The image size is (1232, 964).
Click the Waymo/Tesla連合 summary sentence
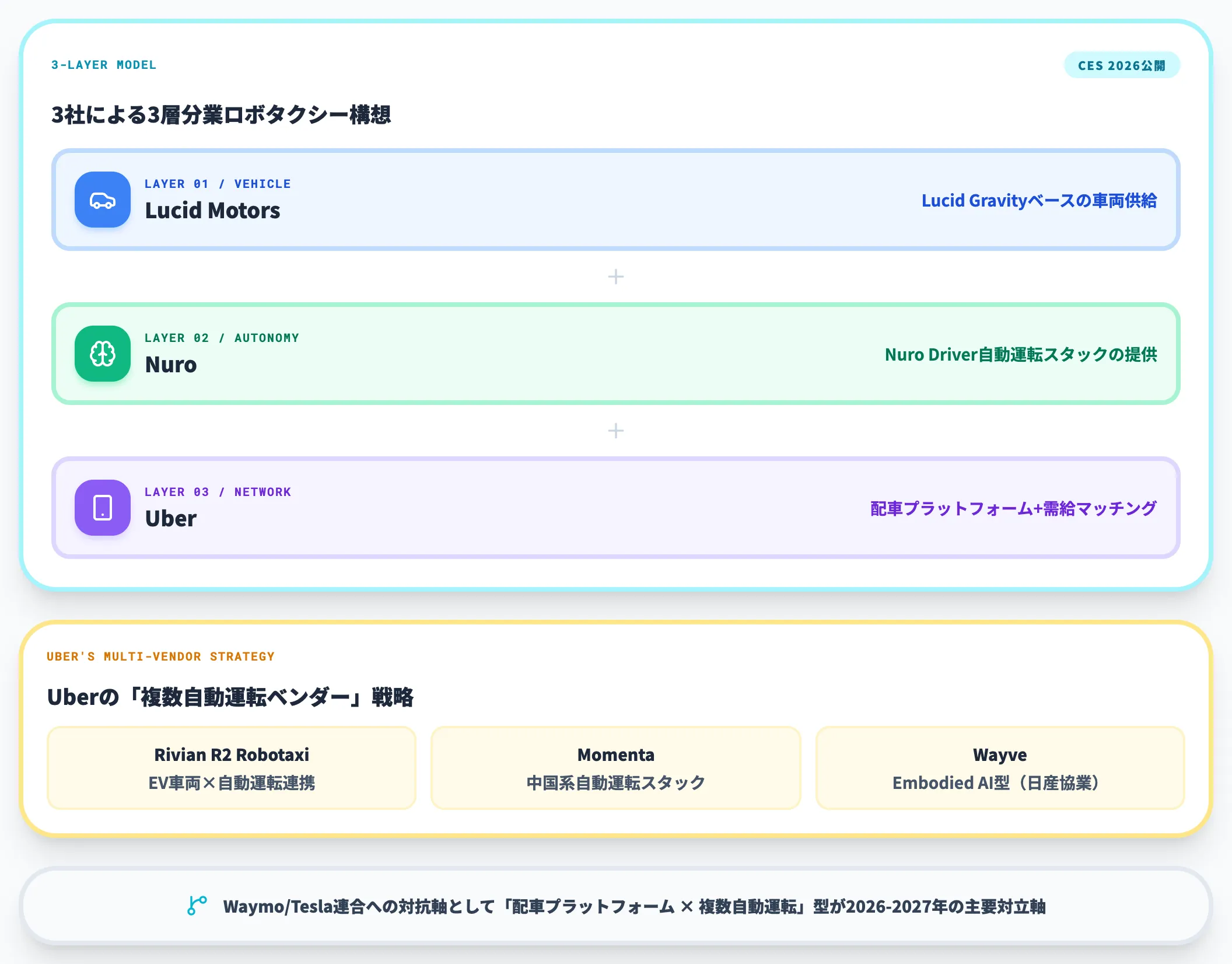pos(634,906)
